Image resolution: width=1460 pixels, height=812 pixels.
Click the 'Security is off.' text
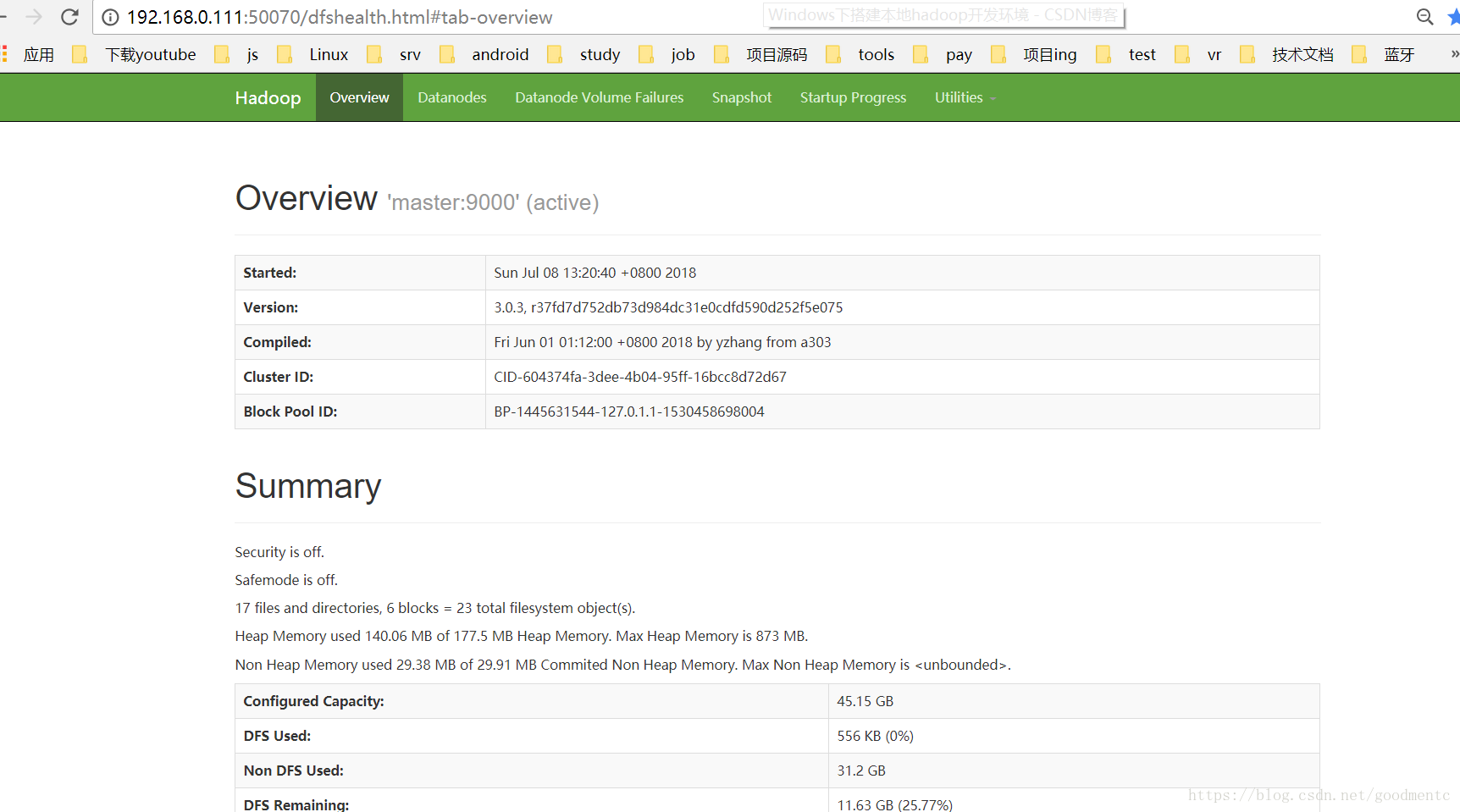(279, 552)
